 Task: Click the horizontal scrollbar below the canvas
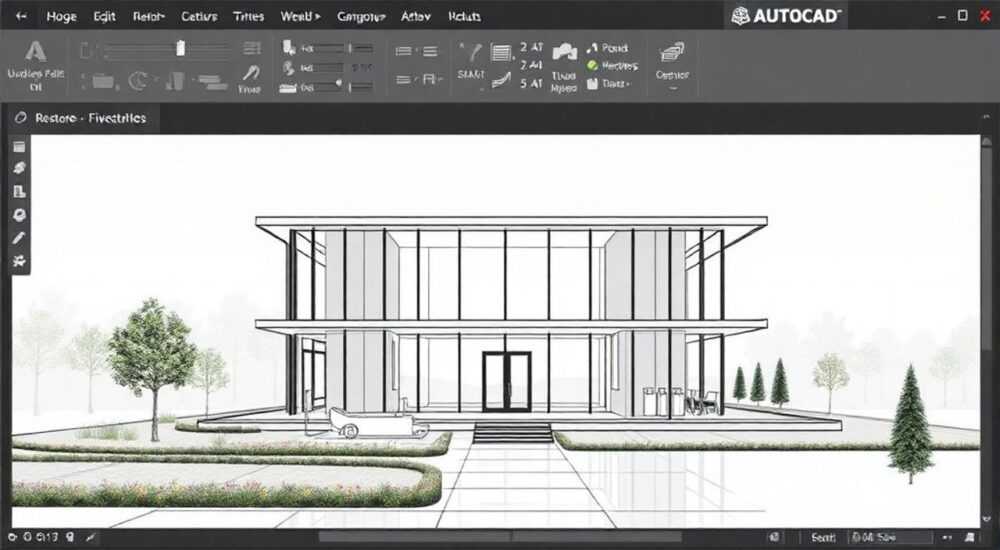499,537
